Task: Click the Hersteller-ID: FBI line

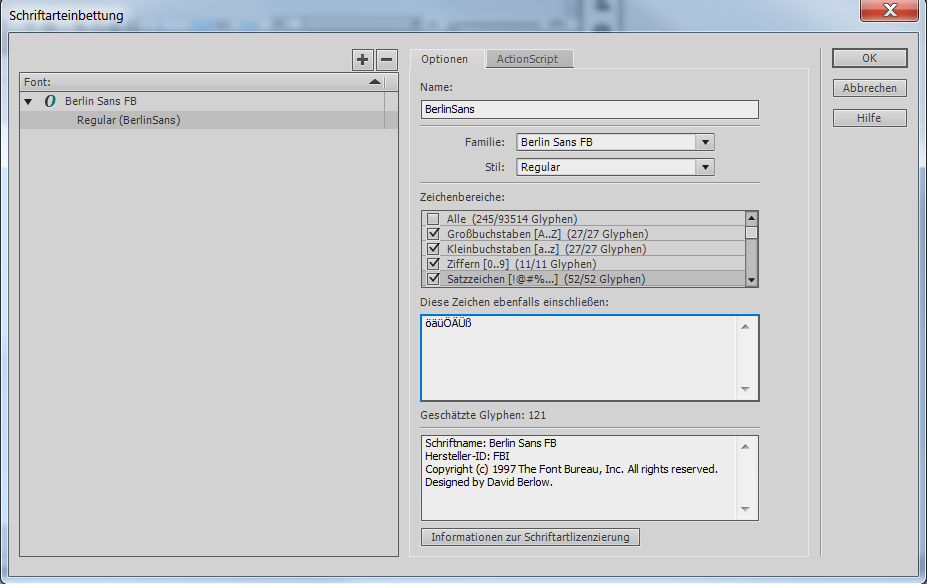Action: pyautogui.click(x=467, y=456)
